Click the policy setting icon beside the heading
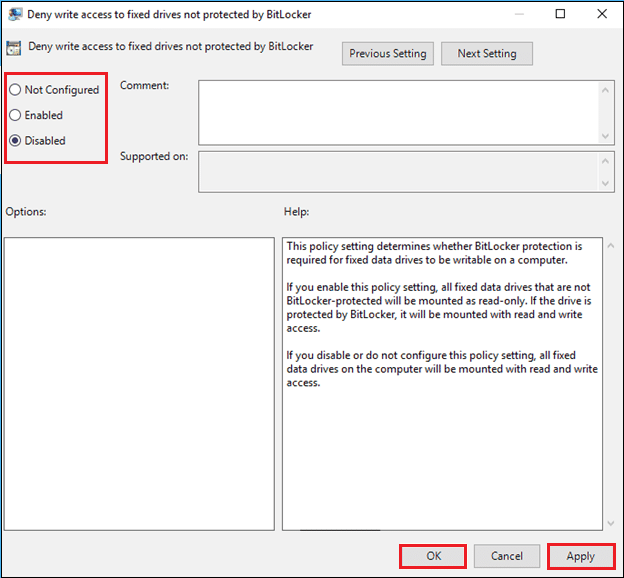 (13, 47)
